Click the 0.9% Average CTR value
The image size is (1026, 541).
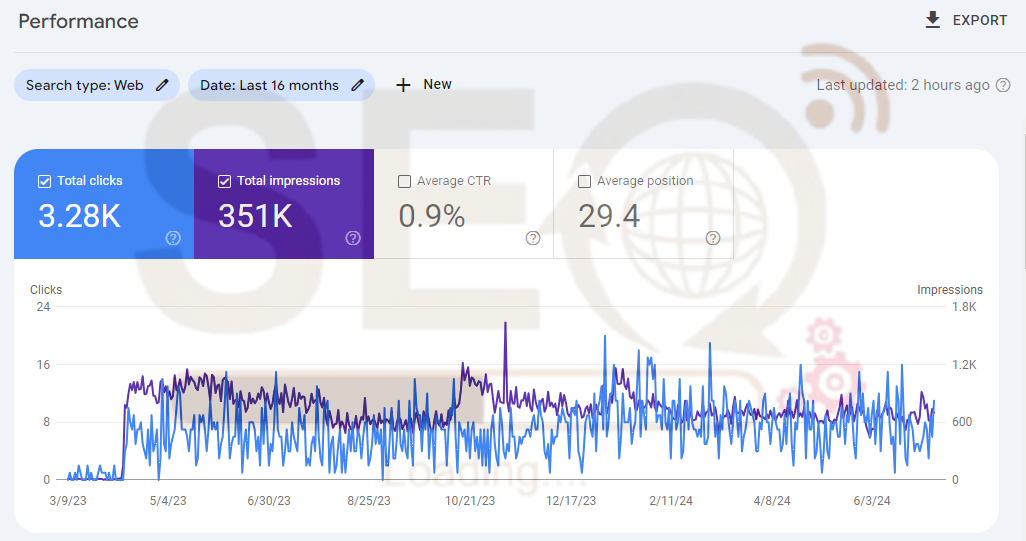pyautogui.click(x=432, y=216)
